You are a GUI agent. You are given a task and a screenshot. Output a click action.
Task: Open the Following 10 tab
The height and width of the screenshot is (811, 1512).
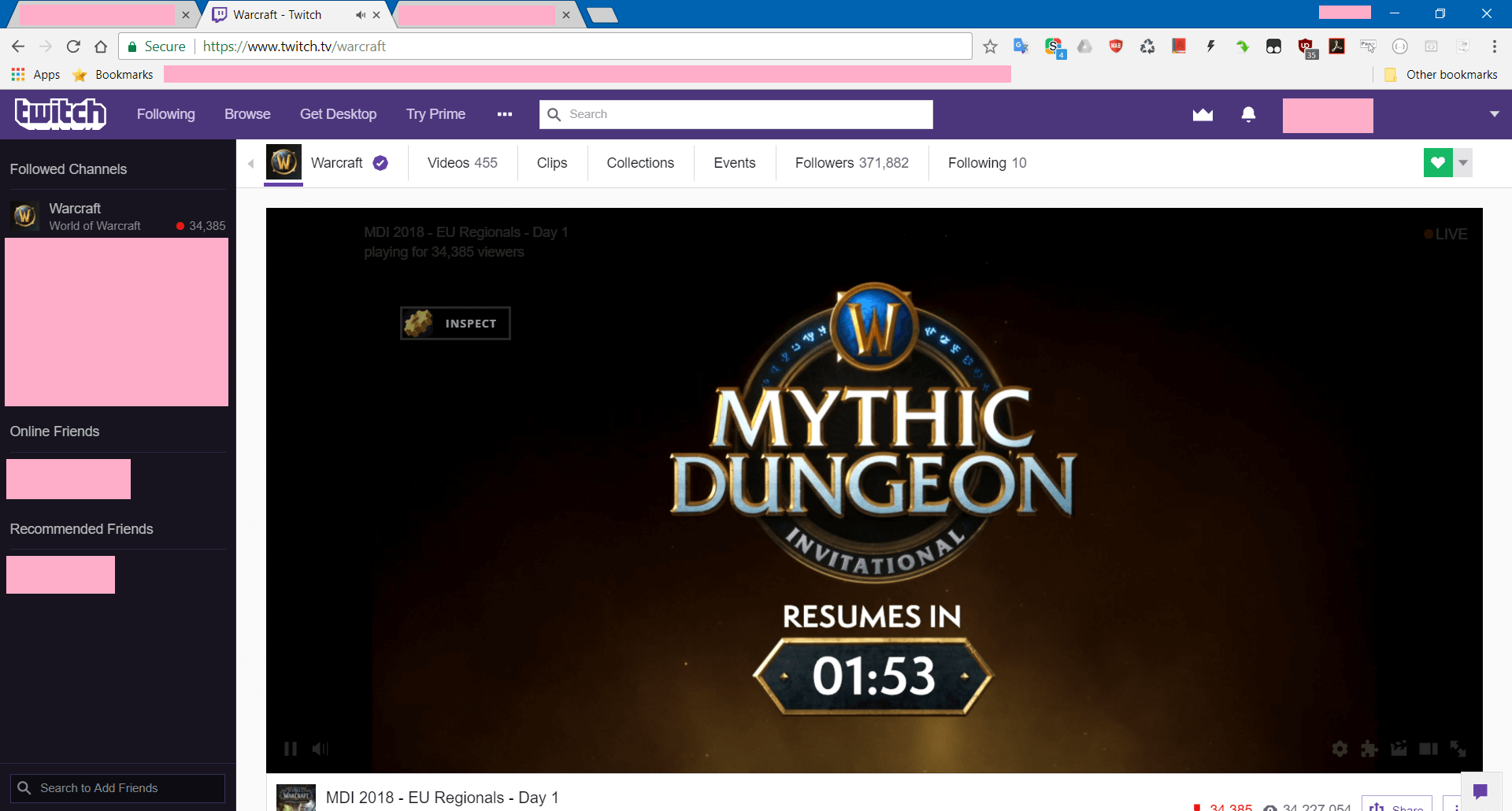pos(988,163)
